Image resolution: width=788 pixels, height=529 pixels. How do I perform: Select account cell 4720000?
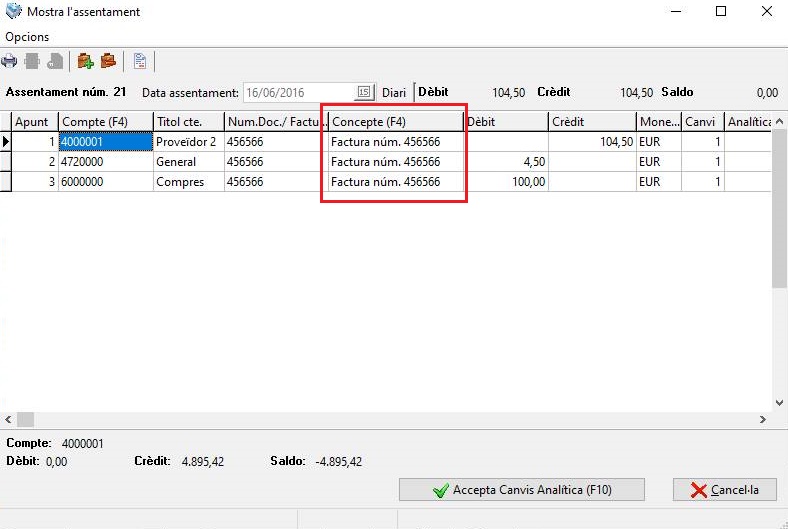click(x=106, y=162)
